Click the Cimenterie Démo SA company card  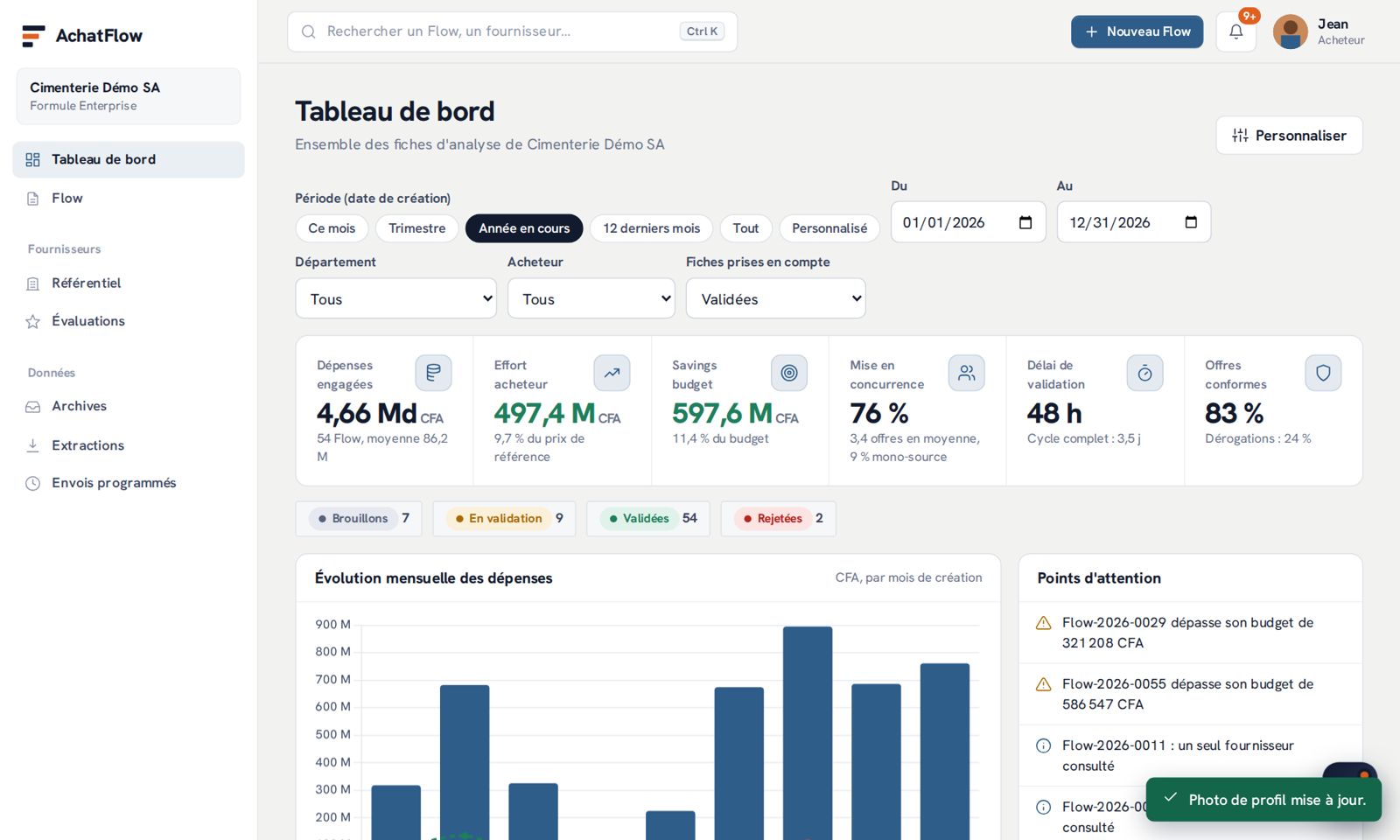pos(129,96)
